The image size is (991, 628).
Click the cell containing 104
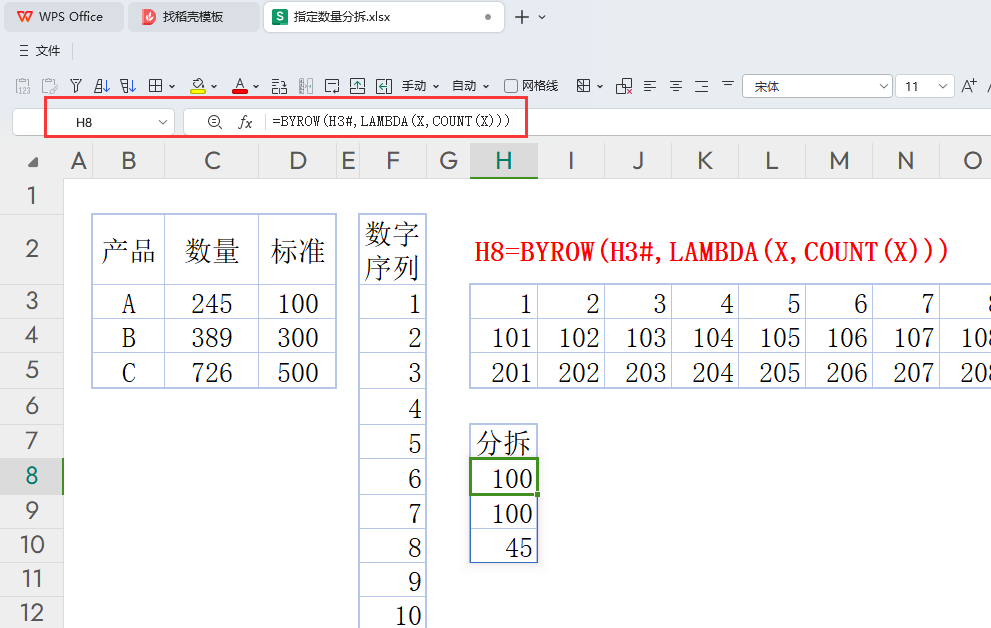click(705, 336)
